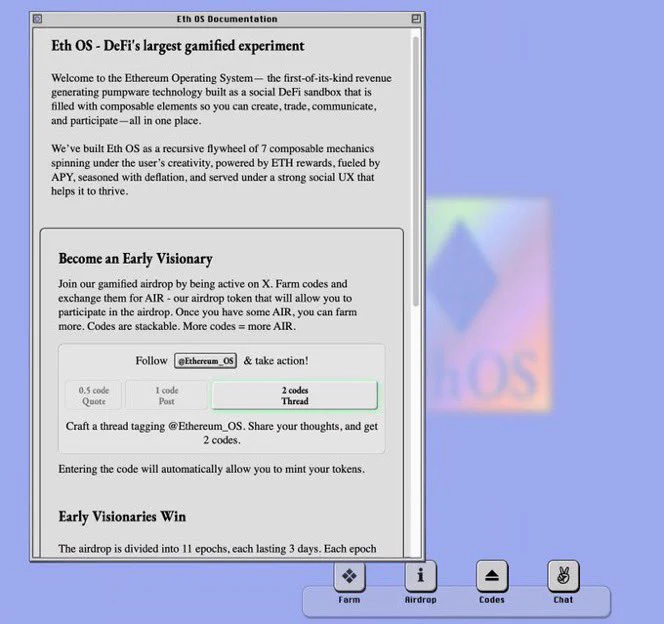Open the Farm dock icon
This screenshot has height=624, width=664.
click(349, 576)
